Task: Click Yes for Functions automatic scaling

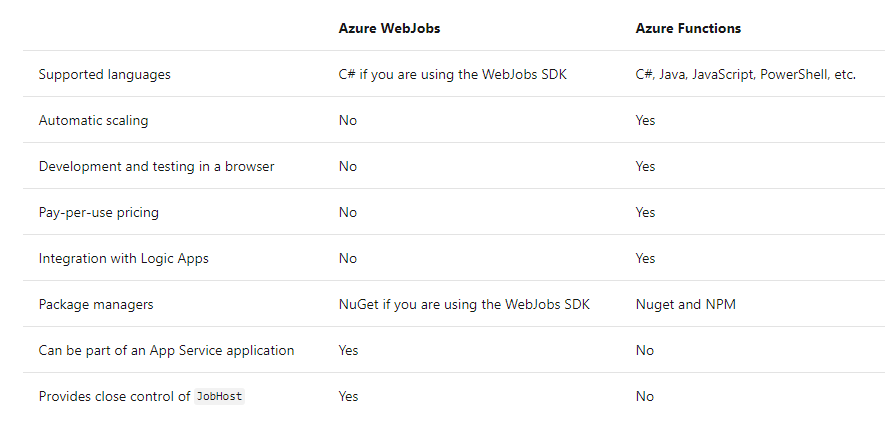Action: (x=645, y=120)
